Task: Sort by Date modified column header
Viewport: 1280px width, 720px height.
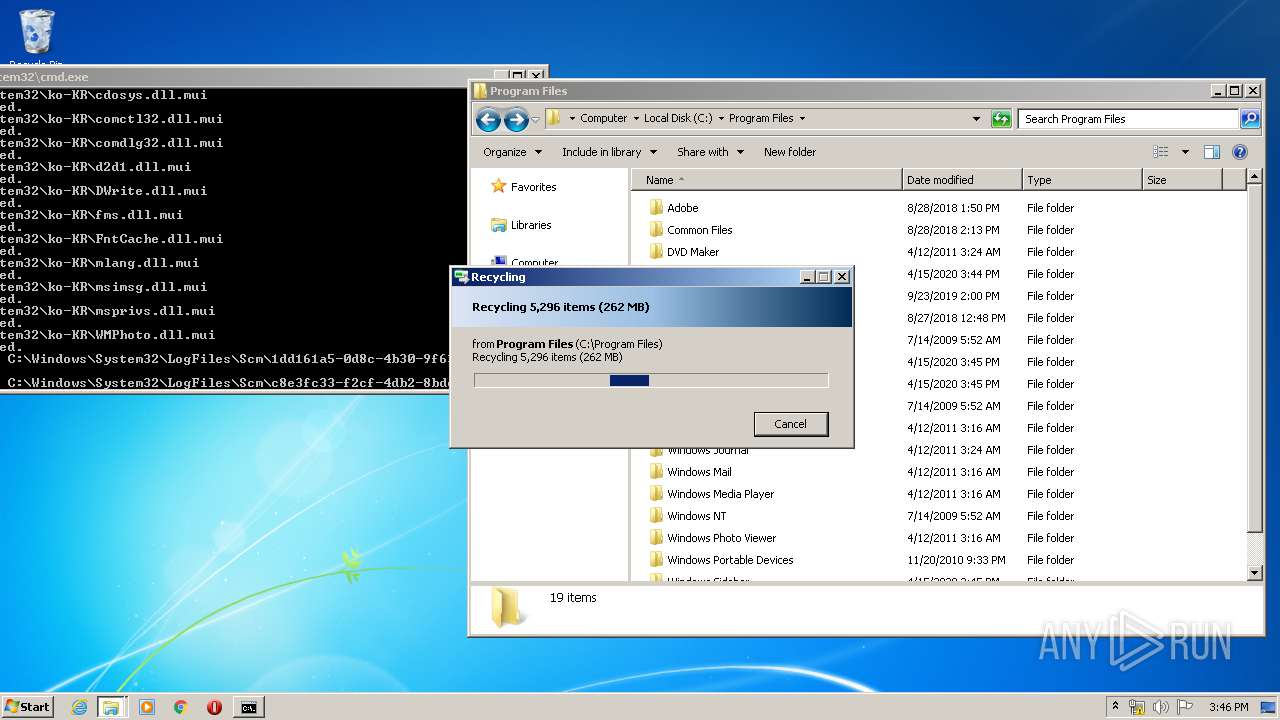Action: (x=962, y=180)
